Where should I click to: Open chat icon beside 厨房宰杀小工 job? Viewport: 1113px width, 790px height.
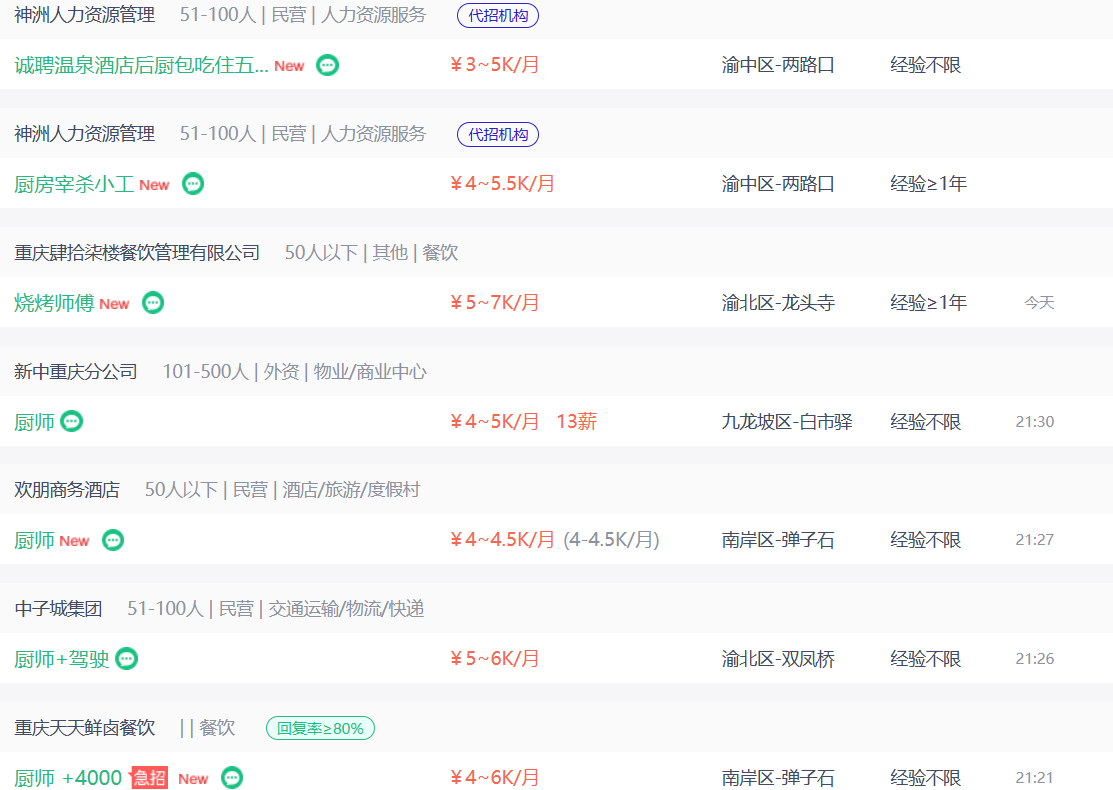[x=193, y=184]
